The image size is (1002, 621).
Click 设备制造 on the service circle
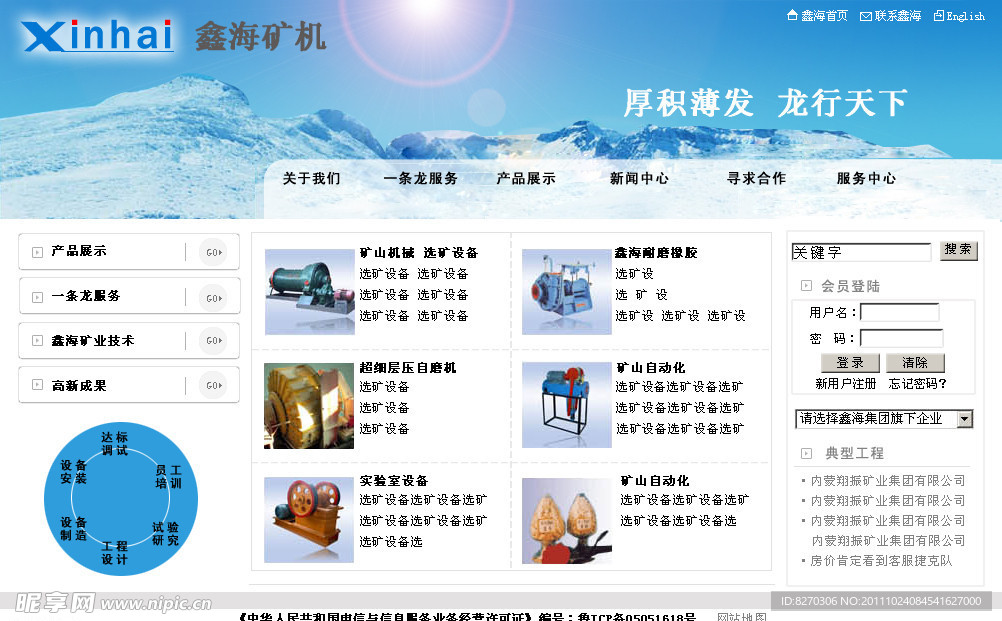(x=73, y=528)
